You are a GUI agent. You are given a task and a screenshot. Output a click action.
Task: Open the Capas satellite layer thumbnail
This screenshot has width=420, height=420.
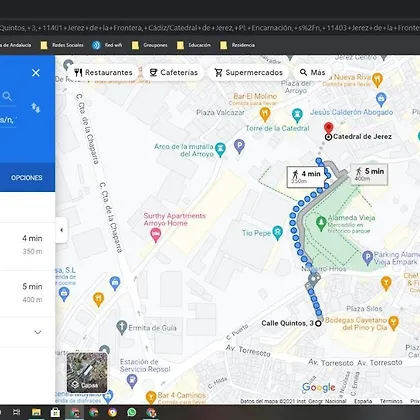pos(87,372)
